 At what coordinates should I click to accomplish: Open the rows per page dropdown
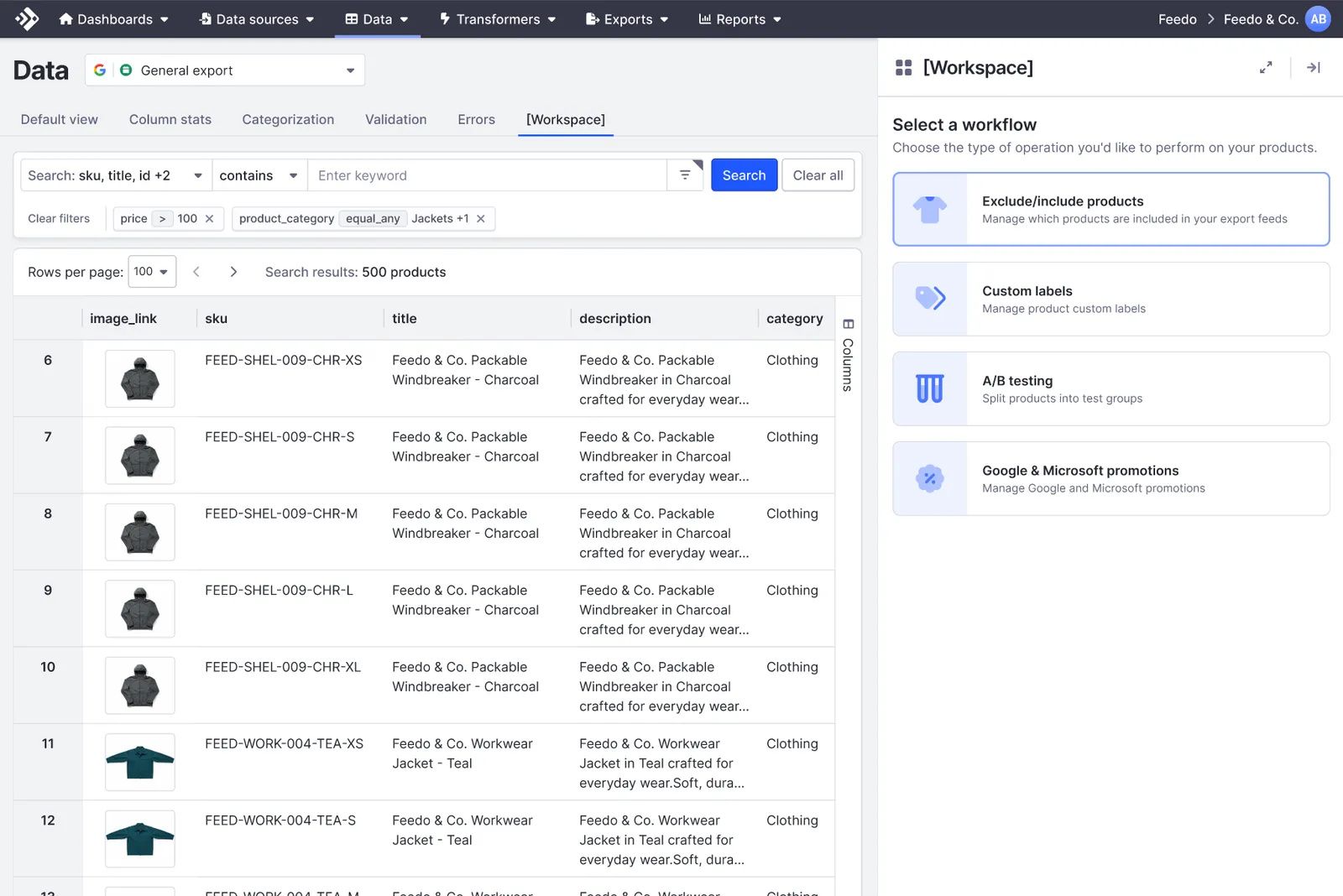[152, 272]
